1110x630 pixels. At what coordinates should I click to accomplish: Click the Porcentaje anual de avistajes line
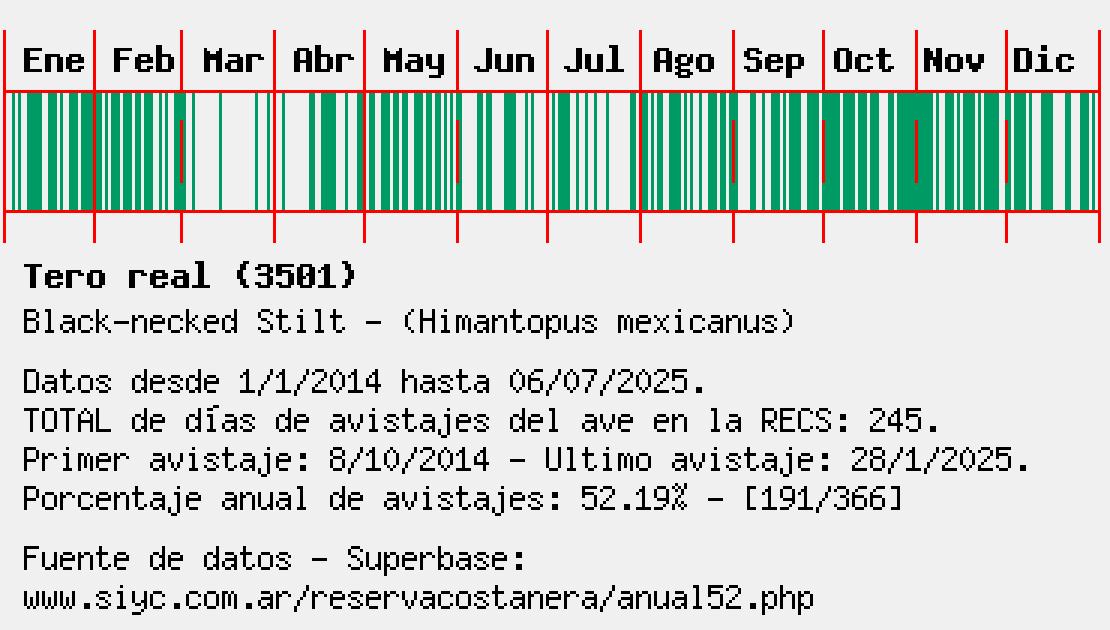click(463, 500)
